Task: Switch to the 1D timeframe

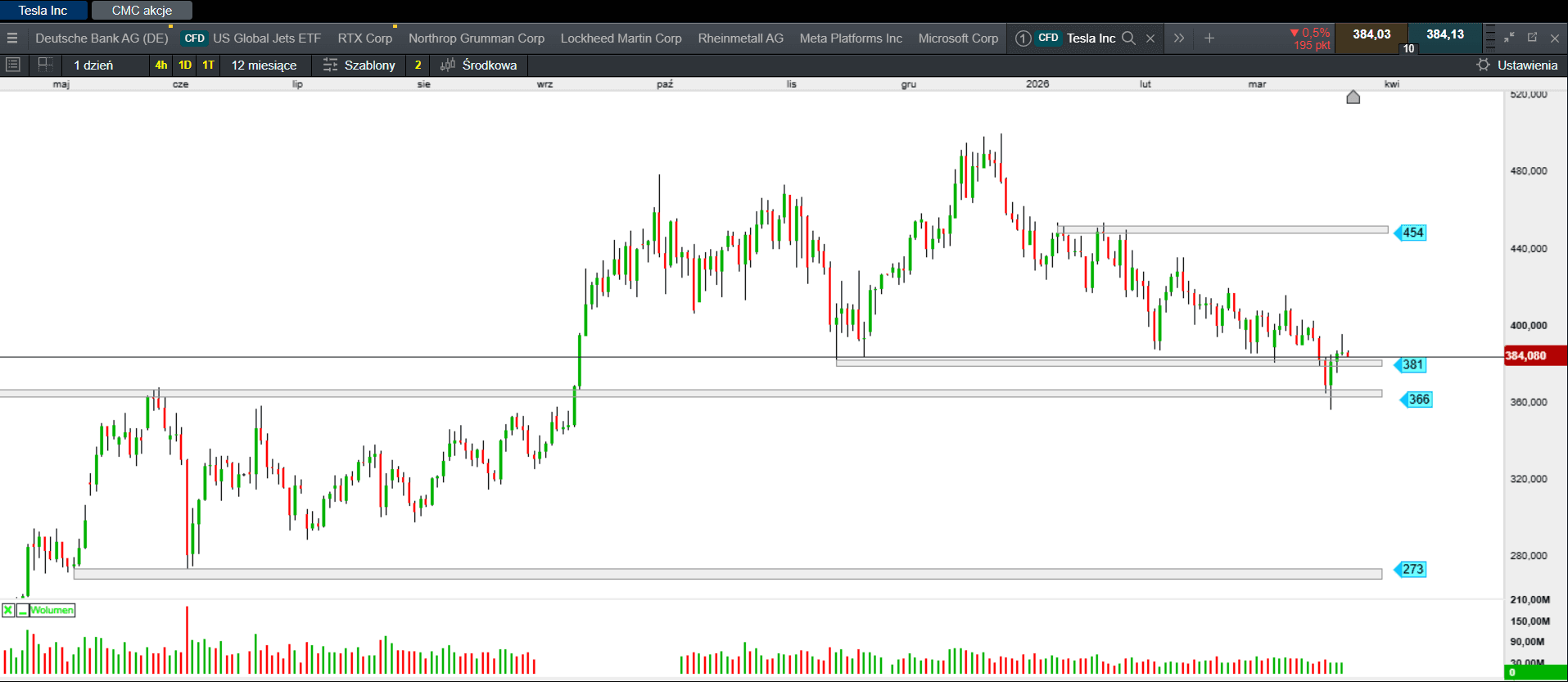Action: point(185,65)
